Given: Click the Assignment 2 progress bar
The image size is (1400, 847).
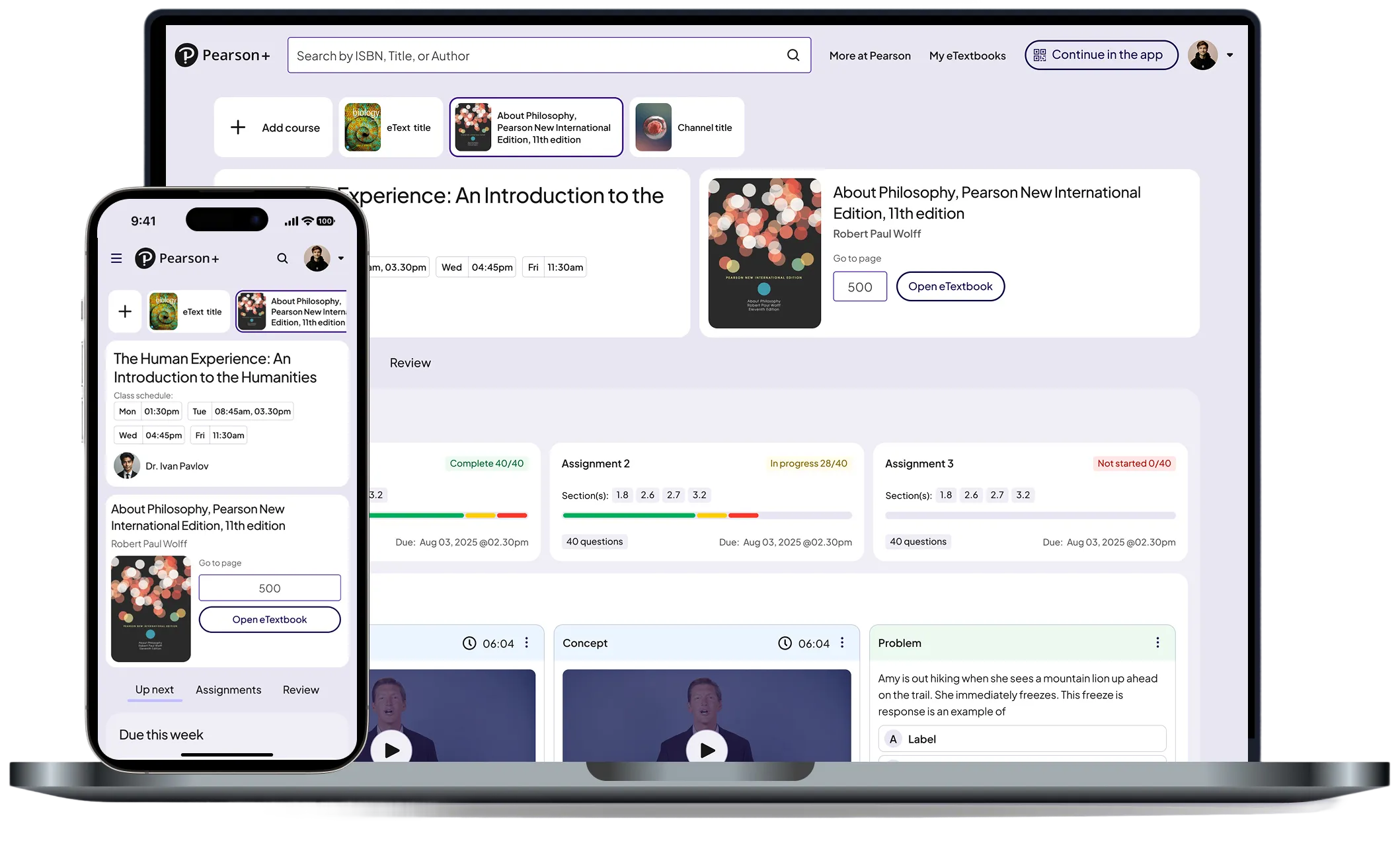Looking at the screenshot, I should click(707, 515).
